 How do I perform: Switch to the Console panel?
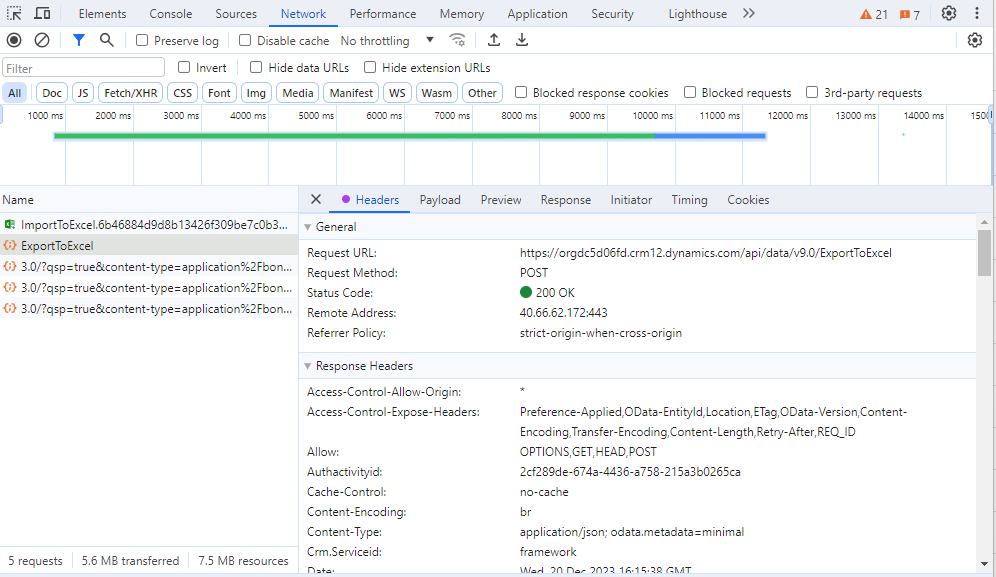[170, 13]
